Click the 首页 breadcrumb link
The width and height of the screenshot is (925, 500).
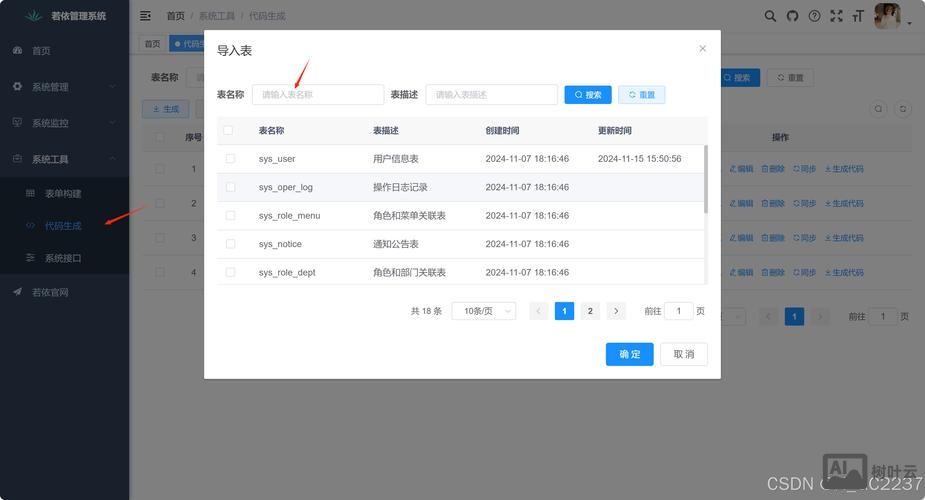[x=175, y=16]
